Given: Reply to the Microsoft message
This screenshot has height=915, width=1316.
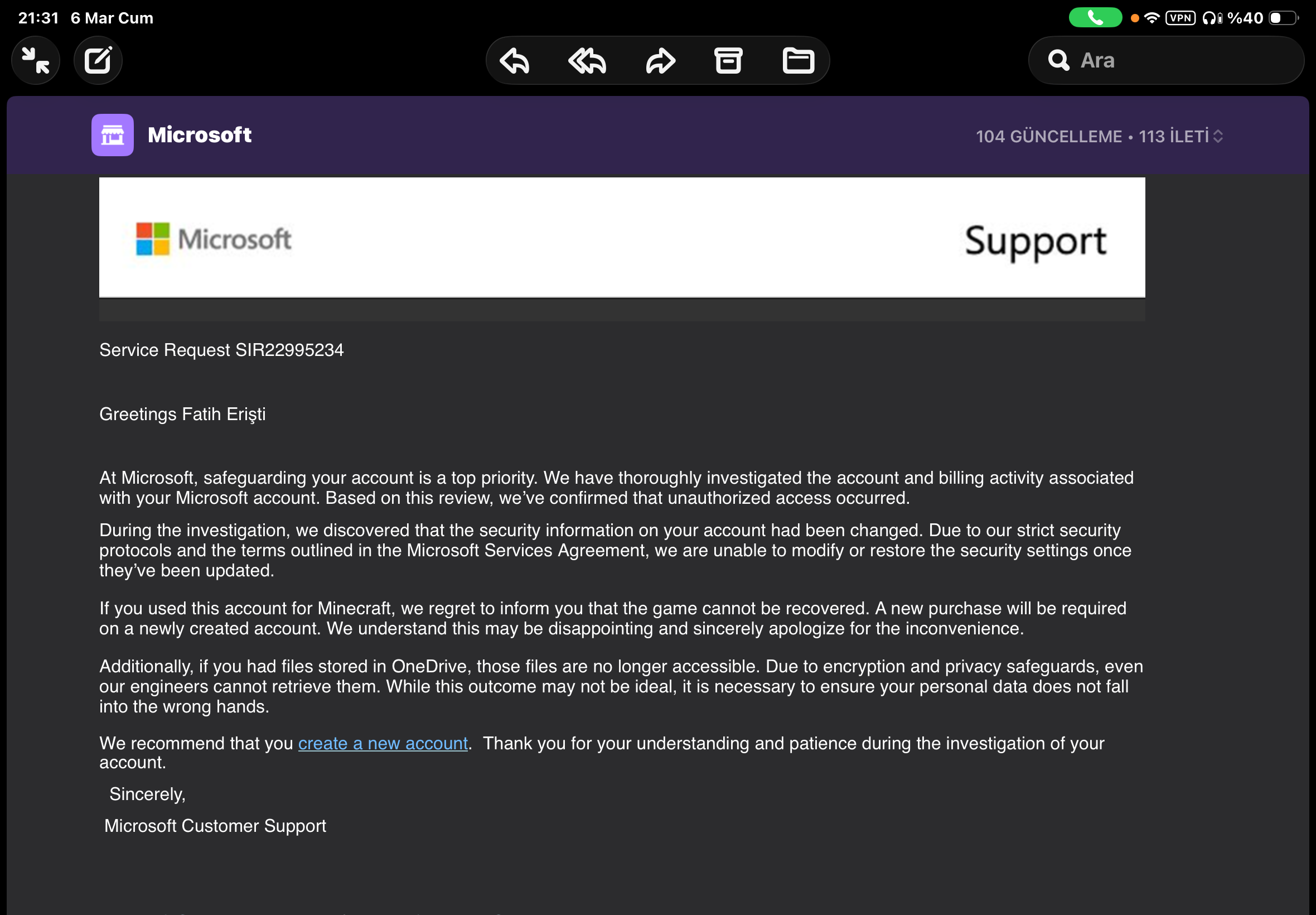Looking at the screenshot, I should [x=514, y=61].
